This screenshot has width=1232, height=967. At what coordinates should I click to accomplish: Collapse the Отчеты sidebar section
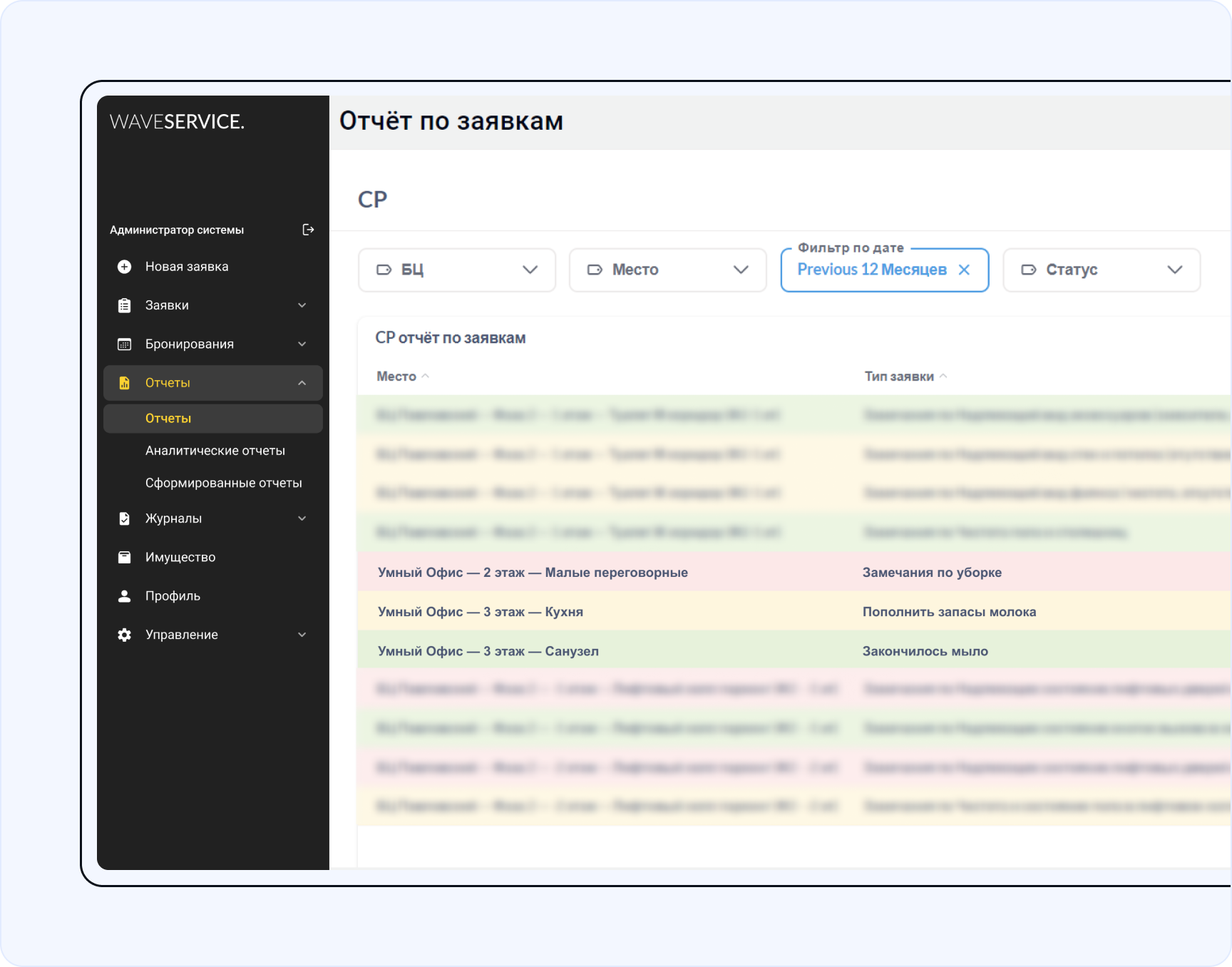302,383
